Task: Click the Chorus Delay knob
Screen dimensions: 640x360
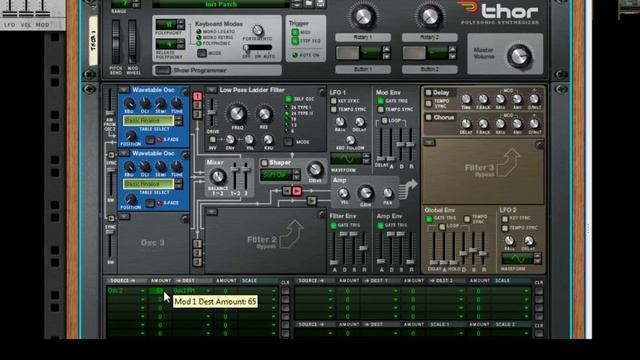Action: tap(466, 124)
